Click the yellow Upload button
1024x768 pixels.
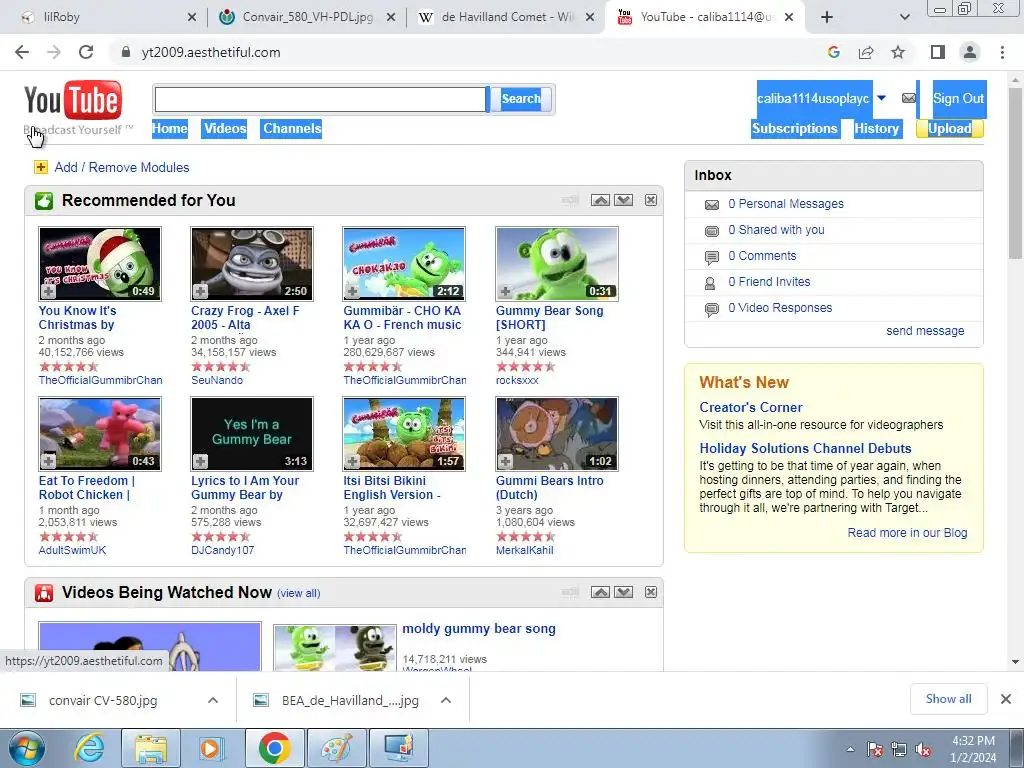pos(950,129)
